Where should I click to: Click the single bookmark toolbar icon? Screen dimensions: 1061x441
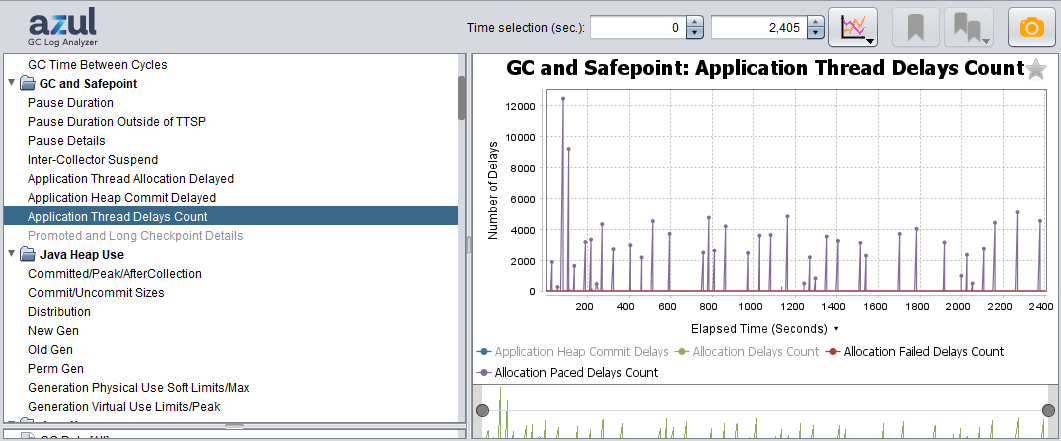914,27
